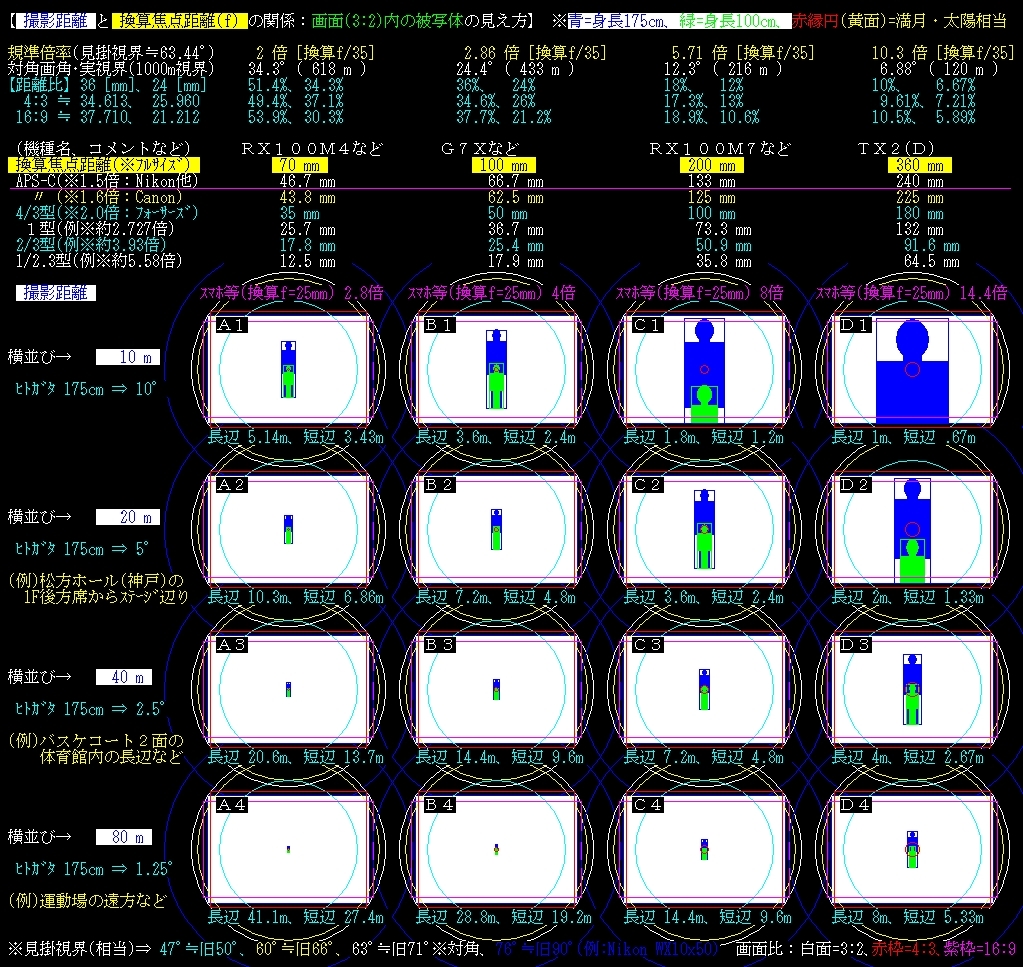Click the TX2(D) column header
This screenshot has height=967, width=1023.
point(895,149)
